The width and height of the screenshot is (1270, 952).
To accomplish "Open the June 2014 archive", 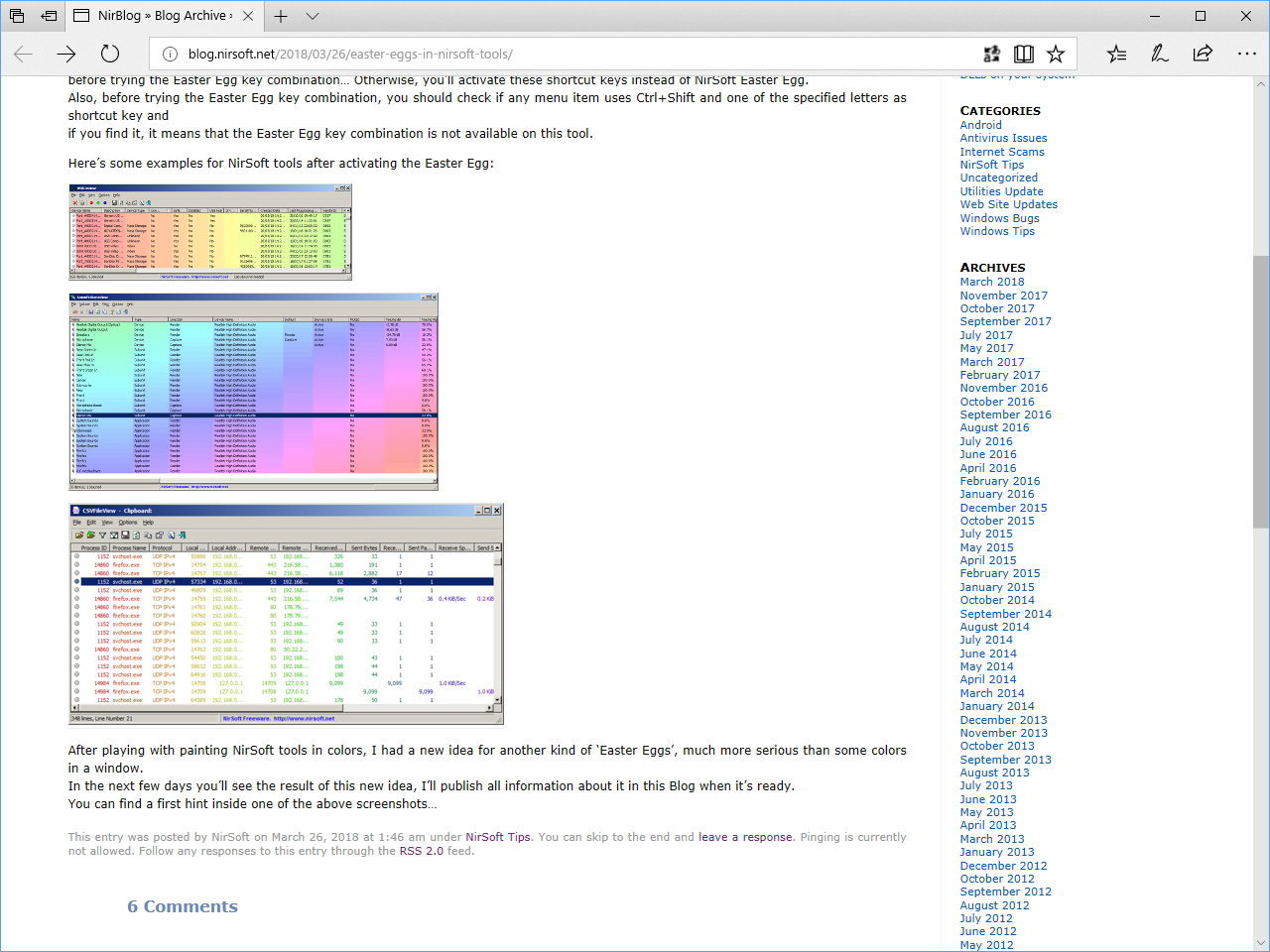I will click(x=988, y=654).
